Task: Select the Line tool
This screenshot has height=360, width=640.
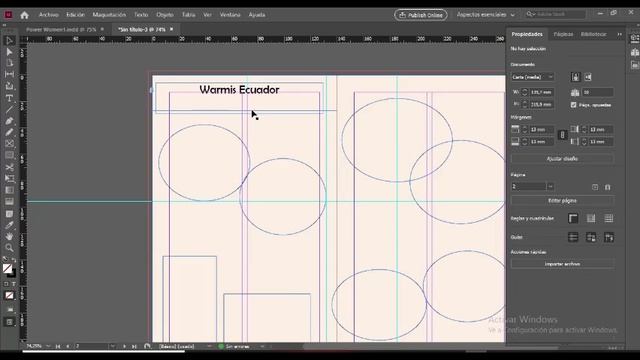Action: [9, 109]
